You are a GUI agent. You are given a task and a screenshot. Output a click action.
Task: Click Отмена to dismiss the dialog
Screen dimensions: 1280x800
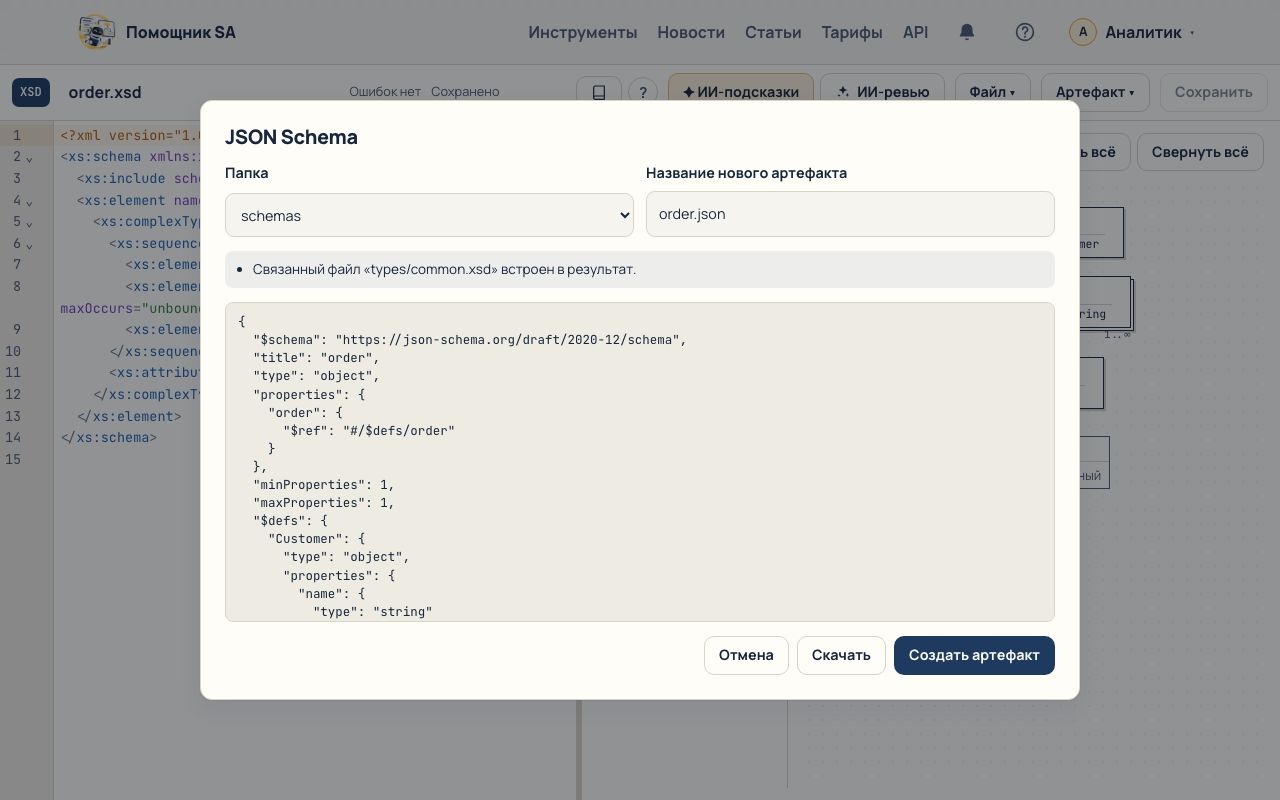click(746, 655)
